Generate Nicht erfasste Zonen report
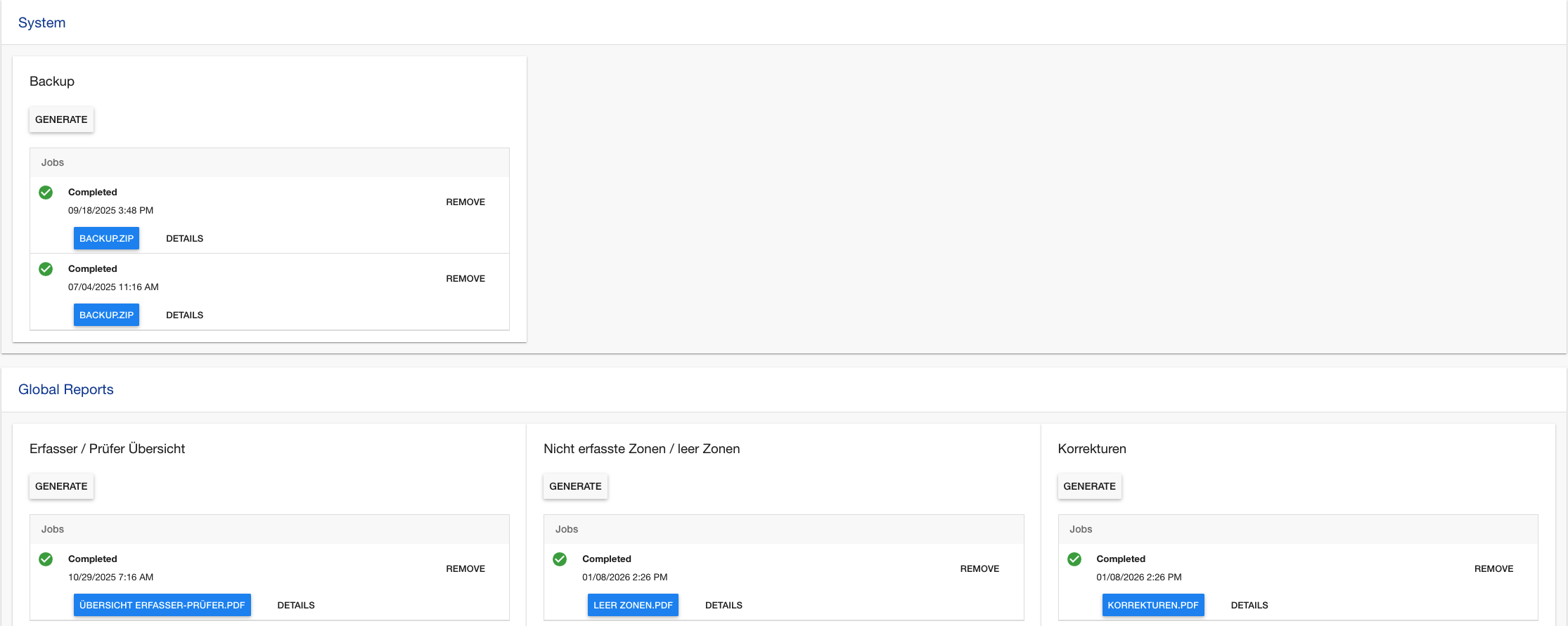Viewport: 1568px width, 626px height. pyautogui.click(x=575, y=486)
